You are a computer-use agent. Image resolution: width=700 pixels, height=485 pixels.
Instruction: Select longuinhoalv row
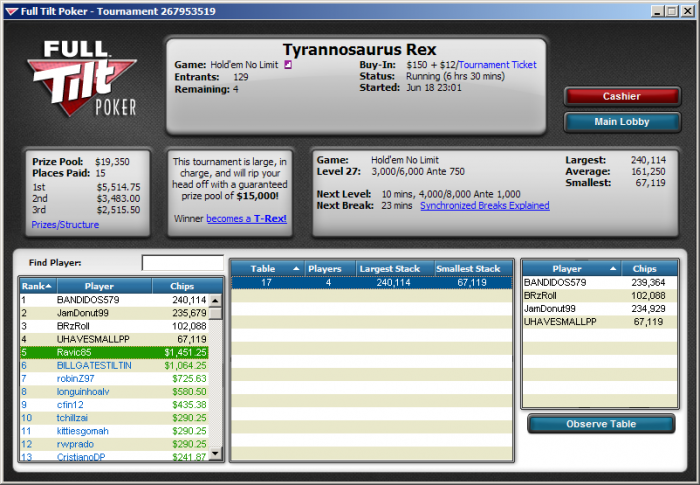coord(114,392)
